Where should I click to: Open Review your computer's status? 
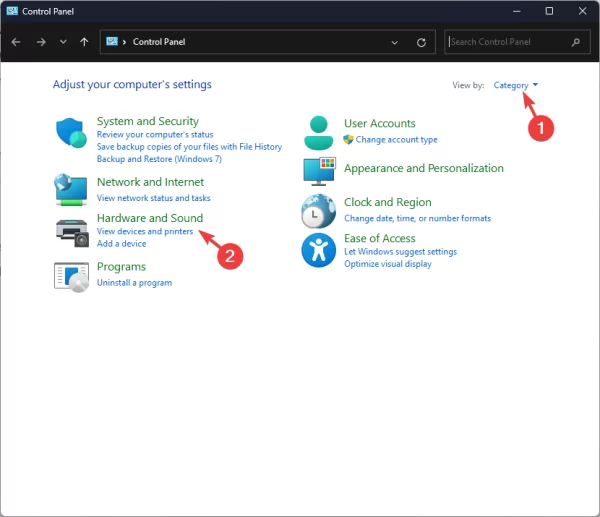[155, 134]
